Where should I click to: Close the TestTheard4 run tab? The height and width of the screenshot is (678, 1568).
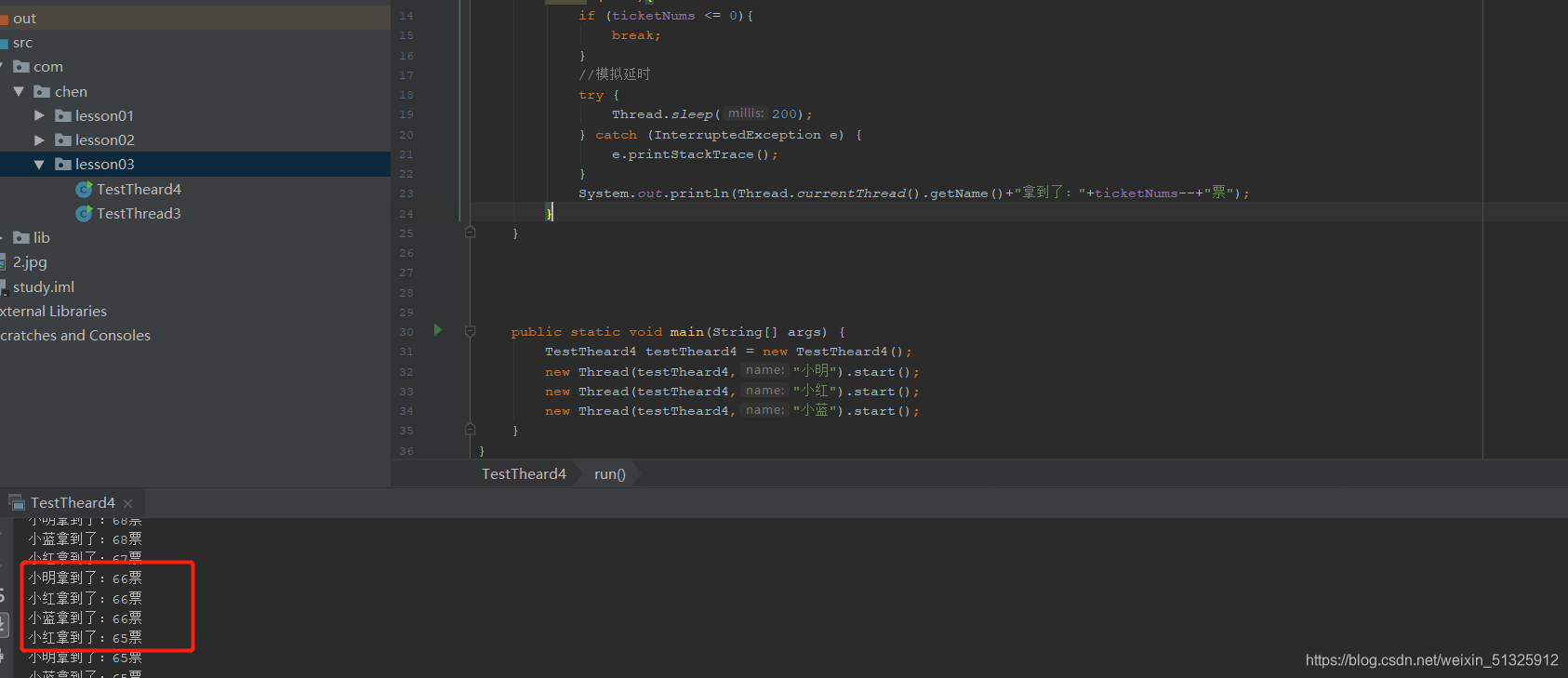click(128, 504)
